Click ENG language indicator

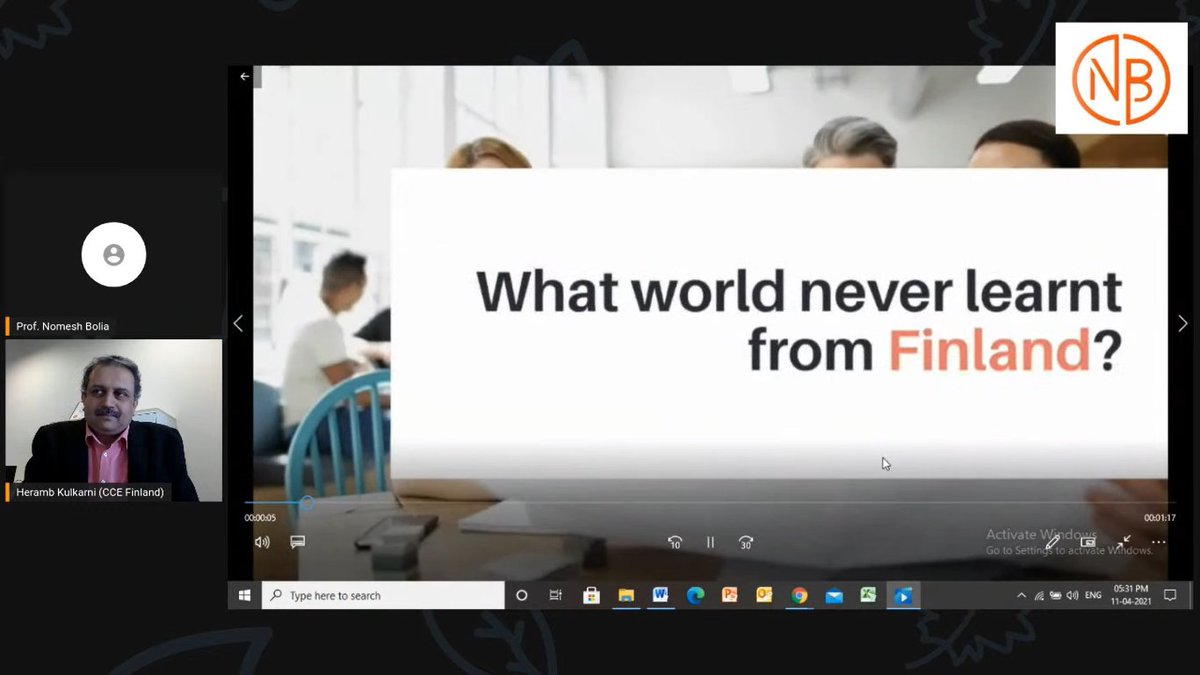1093,595
